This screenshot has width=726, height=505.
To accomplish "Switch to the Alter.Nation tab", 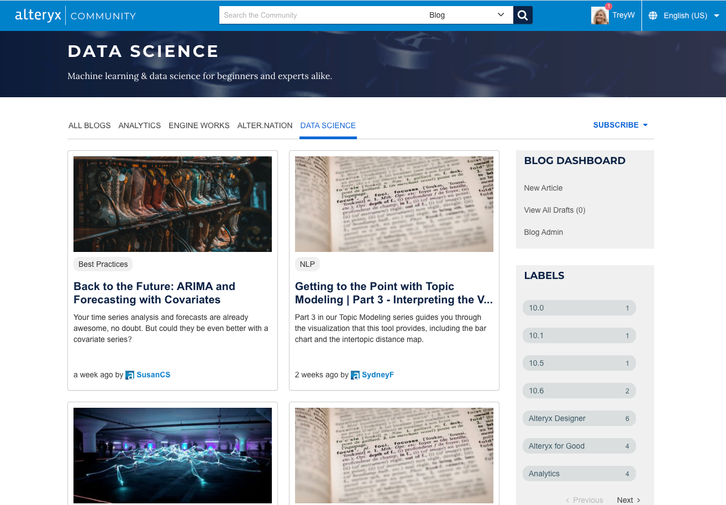I will pyautogui.click(x=265, y=125).
